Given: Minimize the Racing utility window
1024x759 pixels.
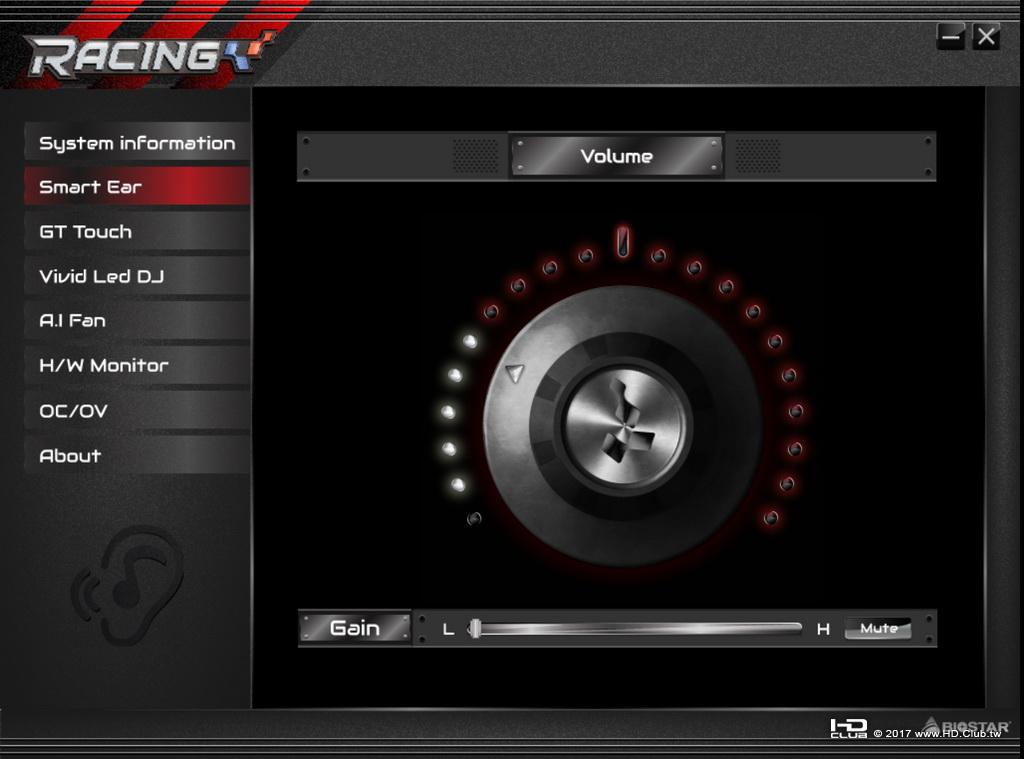Looking at the screenshot, I should pyautogui.click(x=951, y=37).
